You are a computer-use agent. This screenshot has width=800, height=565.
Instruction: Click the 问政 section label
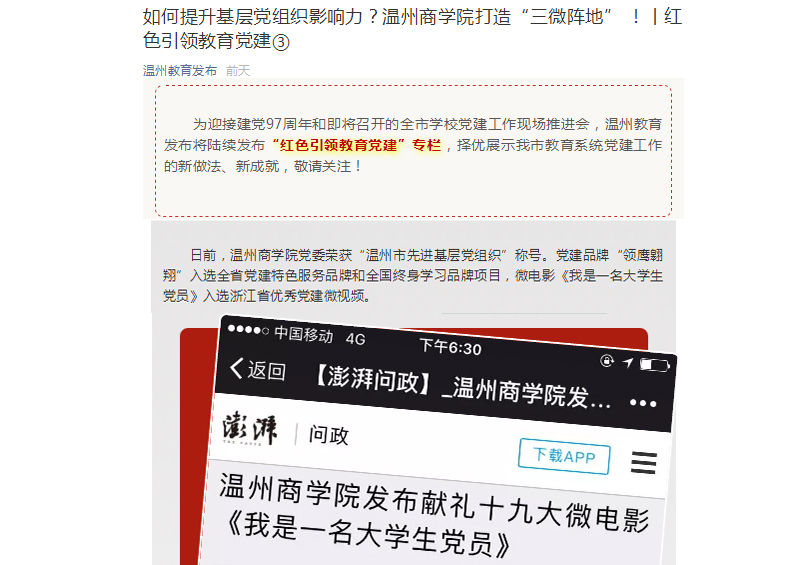coord(329,435)
